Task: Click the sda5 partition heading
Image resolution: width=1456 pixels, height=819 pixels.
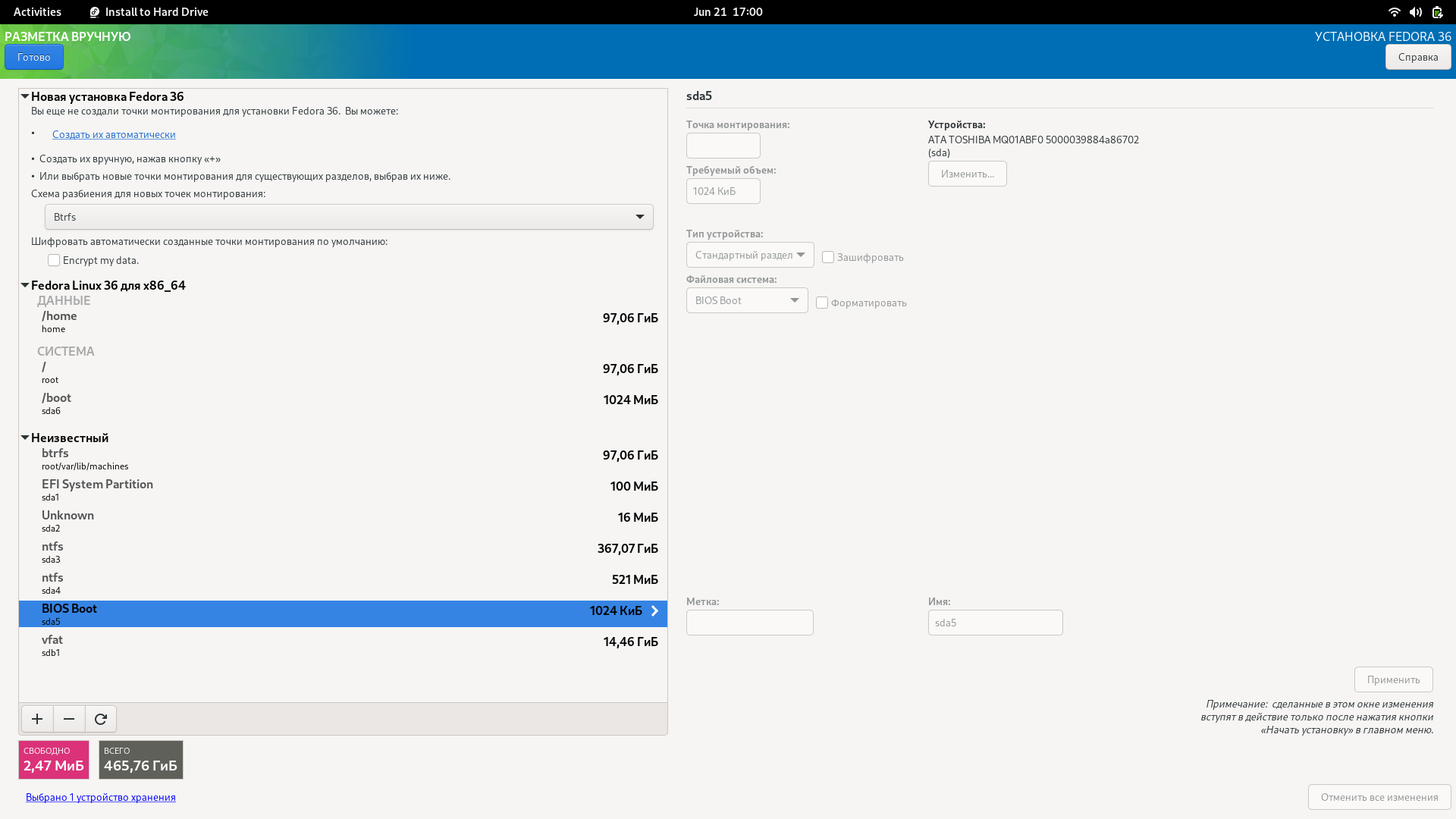Action: [699, 96]
